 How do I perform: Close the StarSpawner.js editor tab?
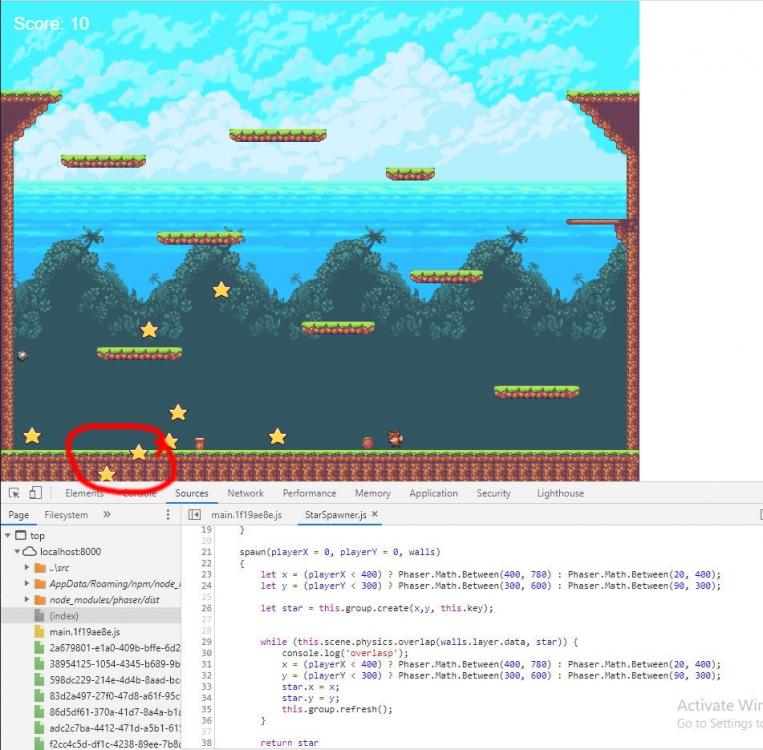(x=375, y=514)
